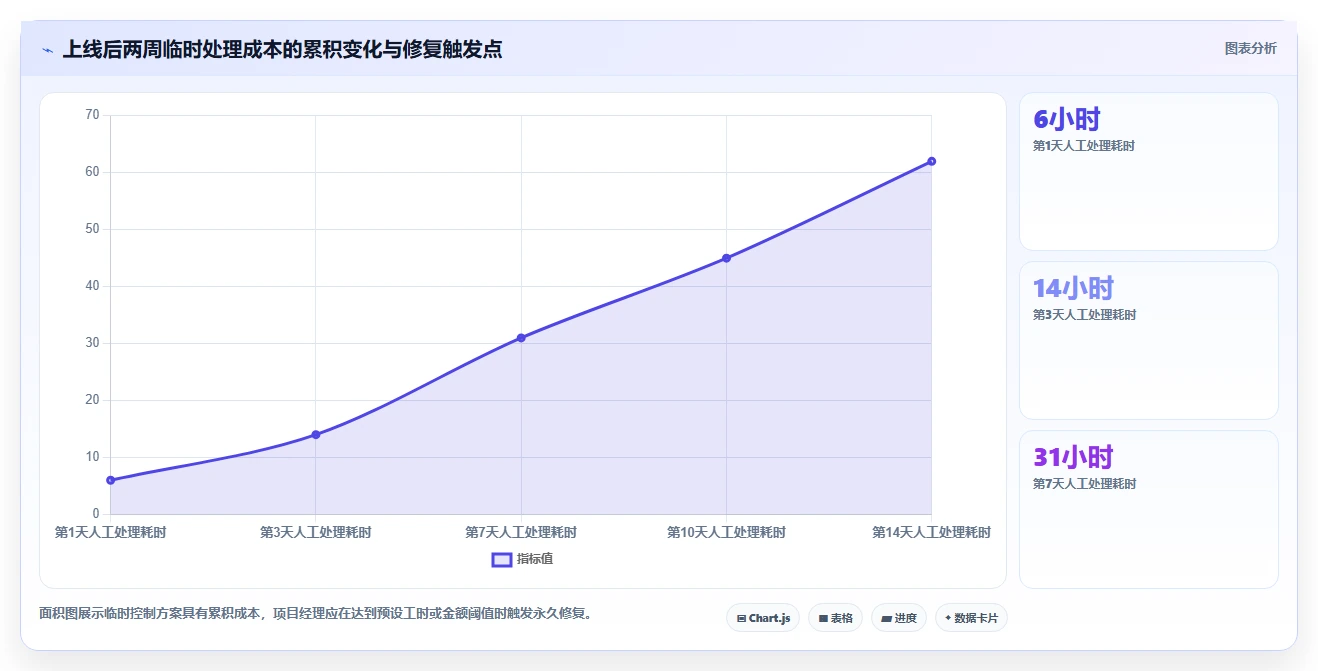Click the y-axis value 40
Viewport: 1318px width, 671px height.
tap(92, 286)
